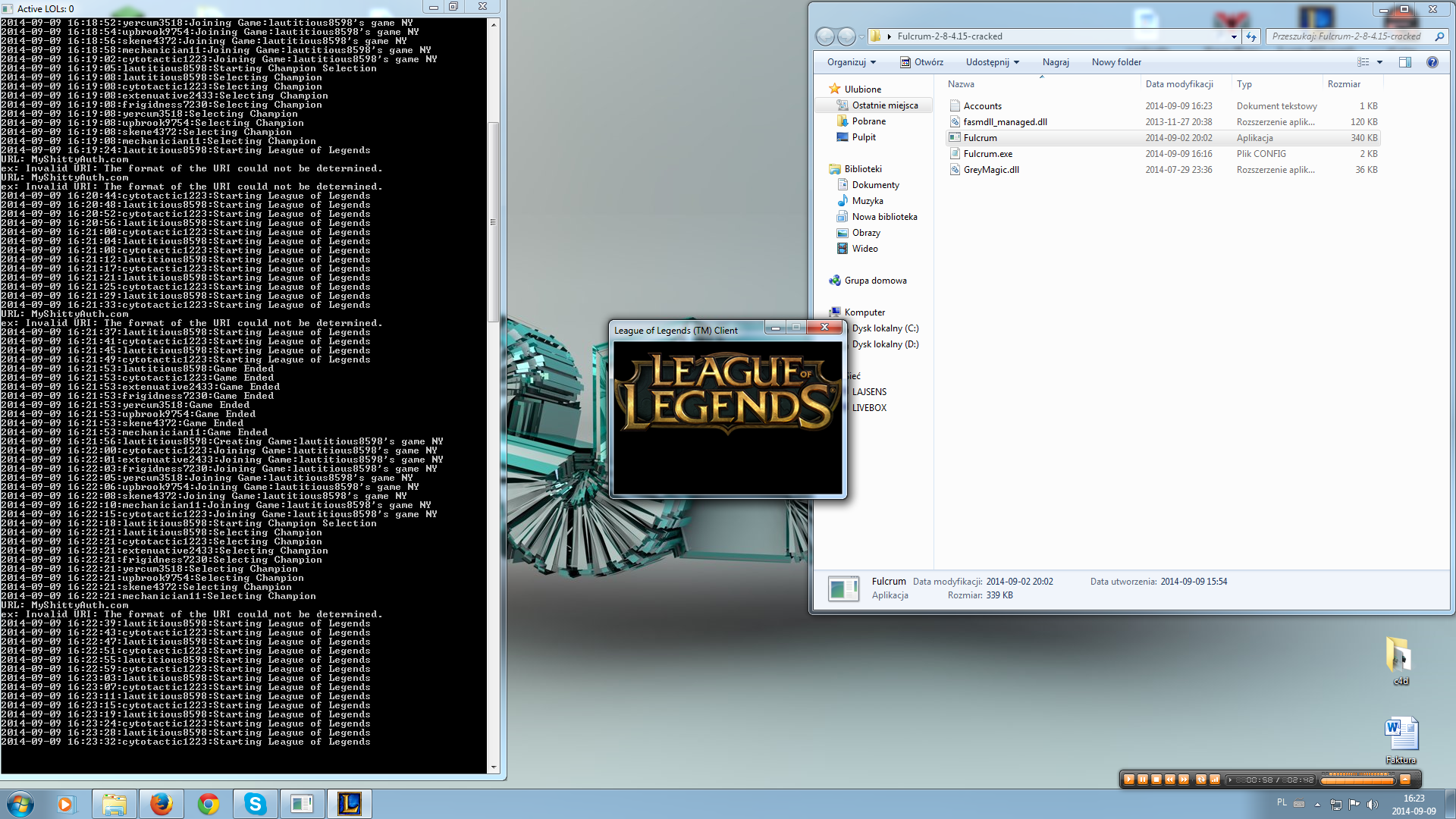
Task: Toggle repeat in the media player widget
Action: tap(1200, 779)
